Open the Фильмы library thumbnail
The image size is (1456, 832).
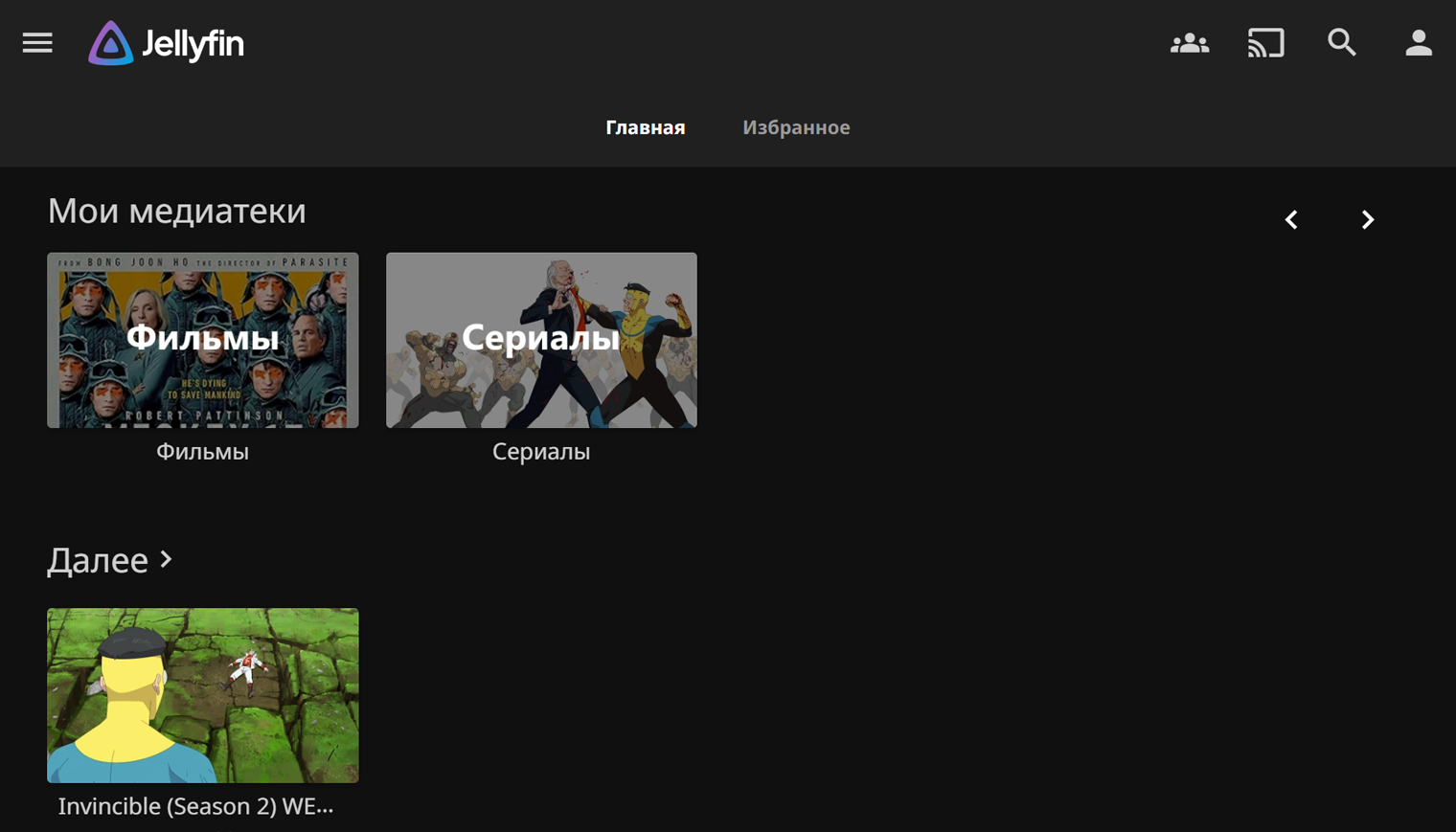(x=203, y=340)
